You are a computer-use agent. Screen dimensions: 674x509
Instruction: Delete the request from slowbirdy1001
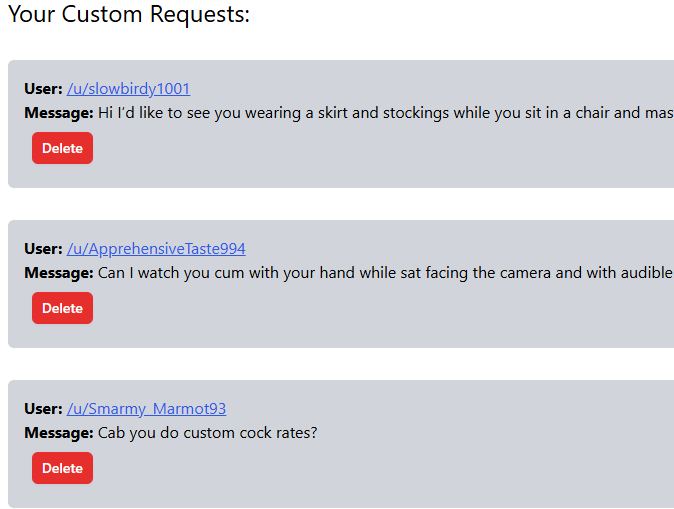pos(62,148)
